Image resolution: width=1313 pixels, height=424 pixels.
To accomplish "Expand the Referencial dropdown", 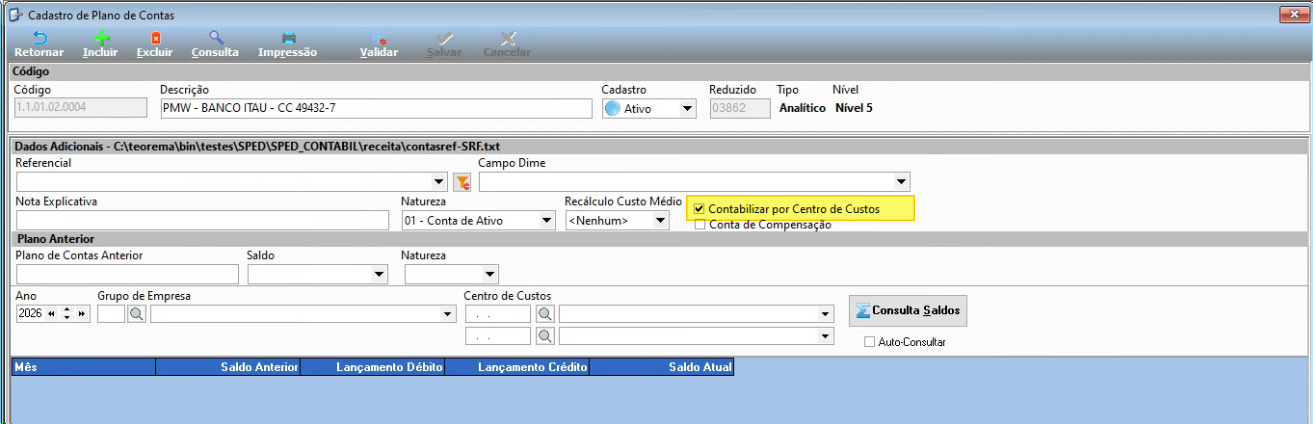I will [x=441, y=182].
